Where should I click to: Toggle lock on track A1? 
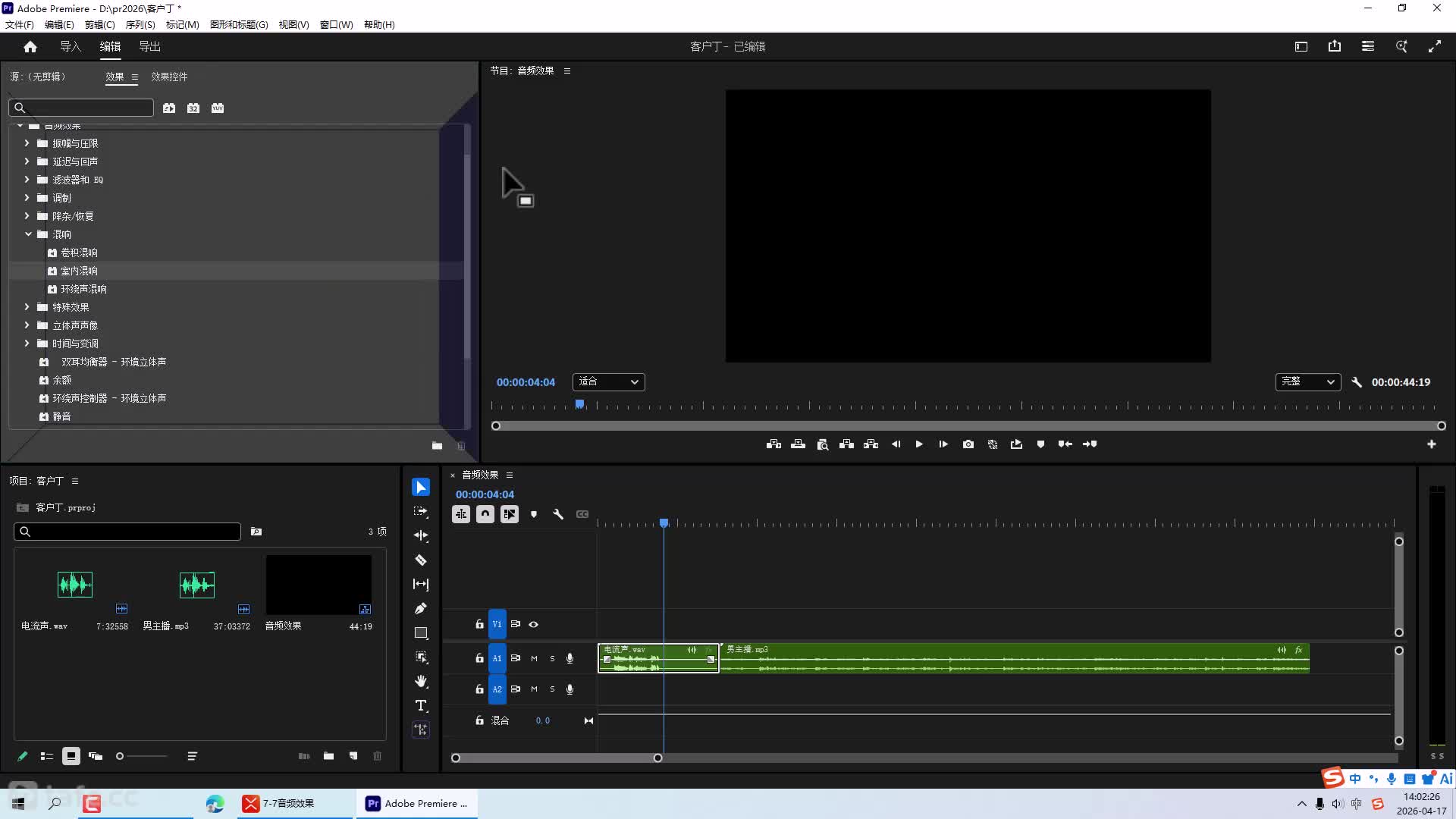click(x=479, y=658)
